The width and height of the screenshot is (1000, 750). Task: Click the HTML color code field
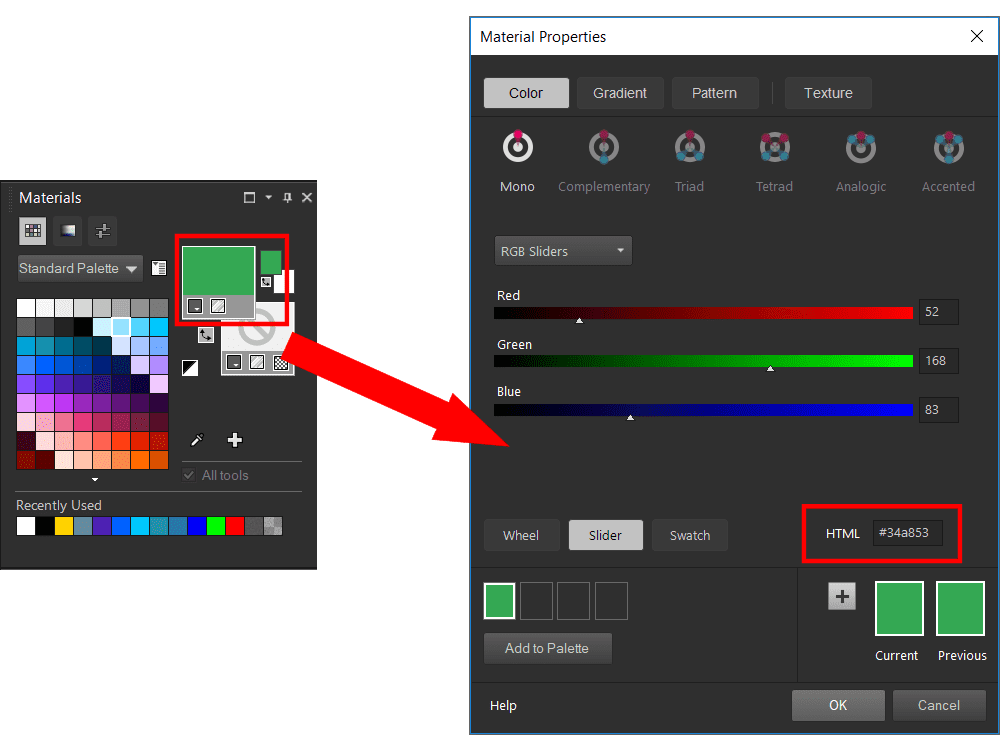(906, 533)
